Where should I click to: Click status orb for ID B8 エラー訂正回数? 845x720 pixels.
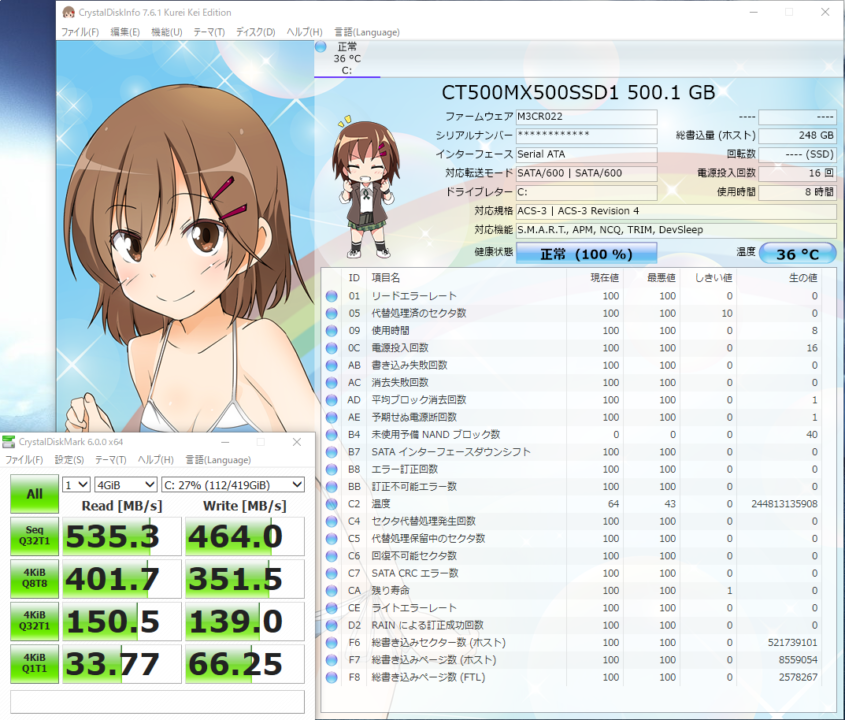click(x=331, y=469)
